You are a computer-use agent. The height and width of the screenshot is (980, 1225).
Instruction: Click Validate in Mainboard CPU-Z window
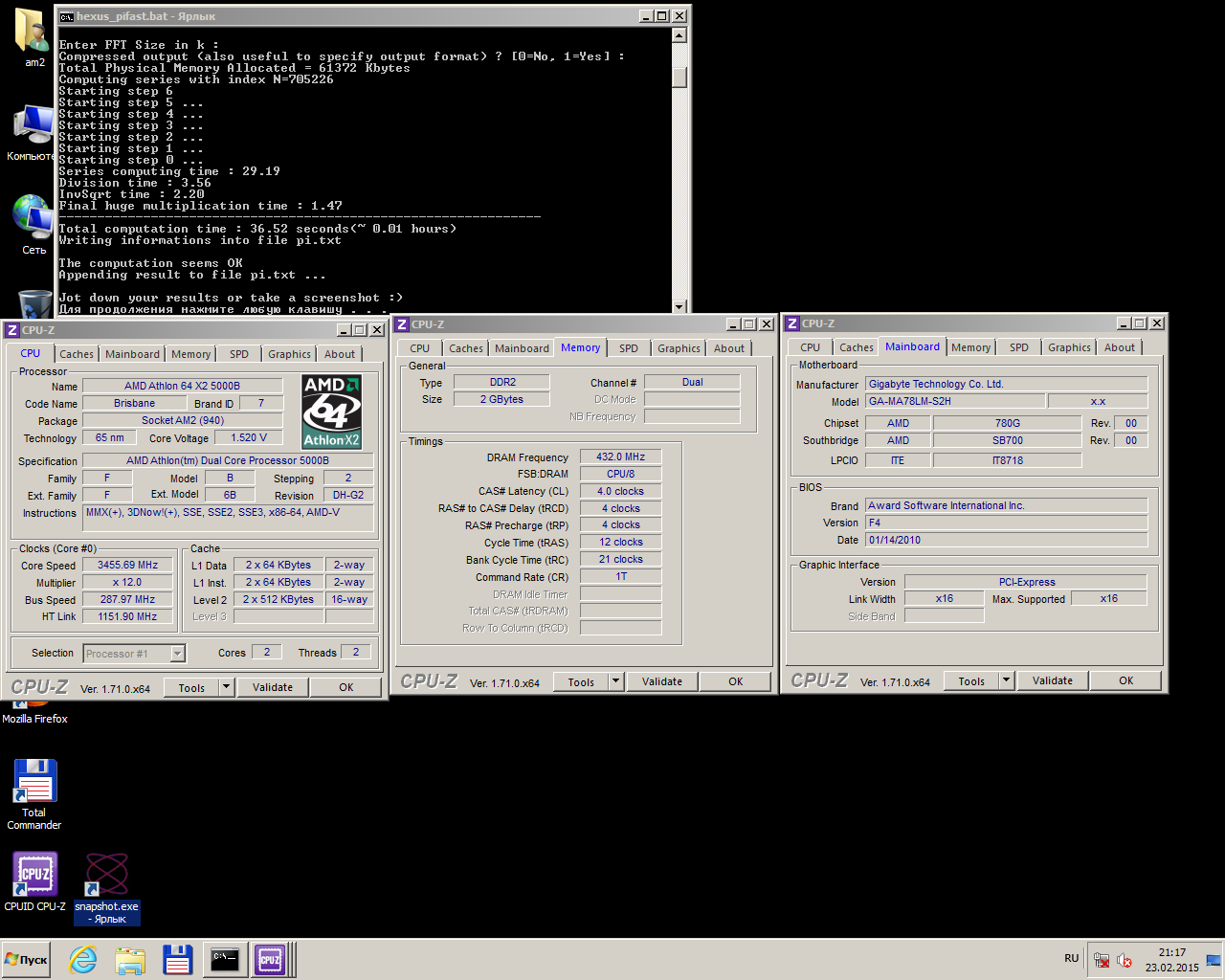click(x=1053, y=680)
